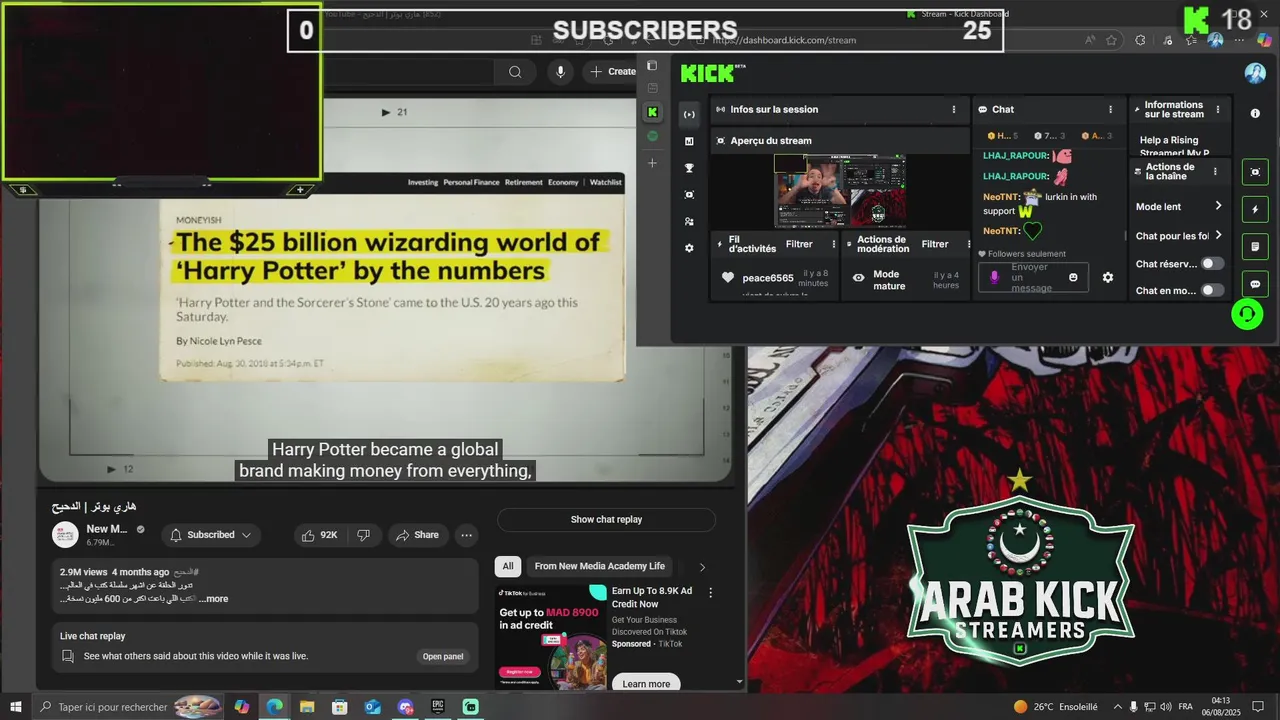Open the Subscribed notification dropdown
This screenshot has height=720, width=1280.
point(211,535)
